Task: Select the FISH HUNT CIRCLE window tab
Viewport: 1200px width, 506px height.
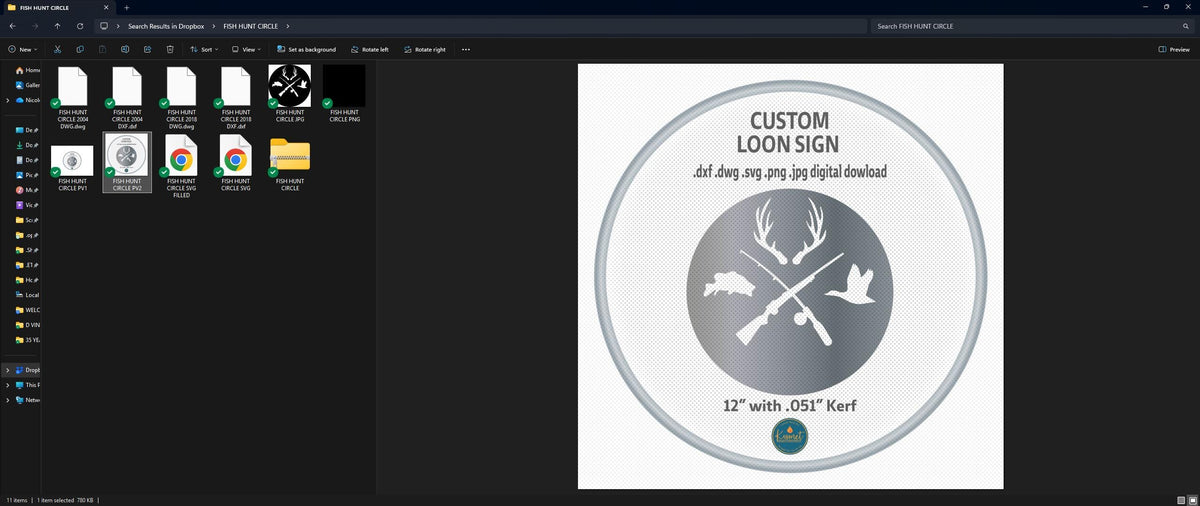Action: pyautogui.click(x=58, y=7)
